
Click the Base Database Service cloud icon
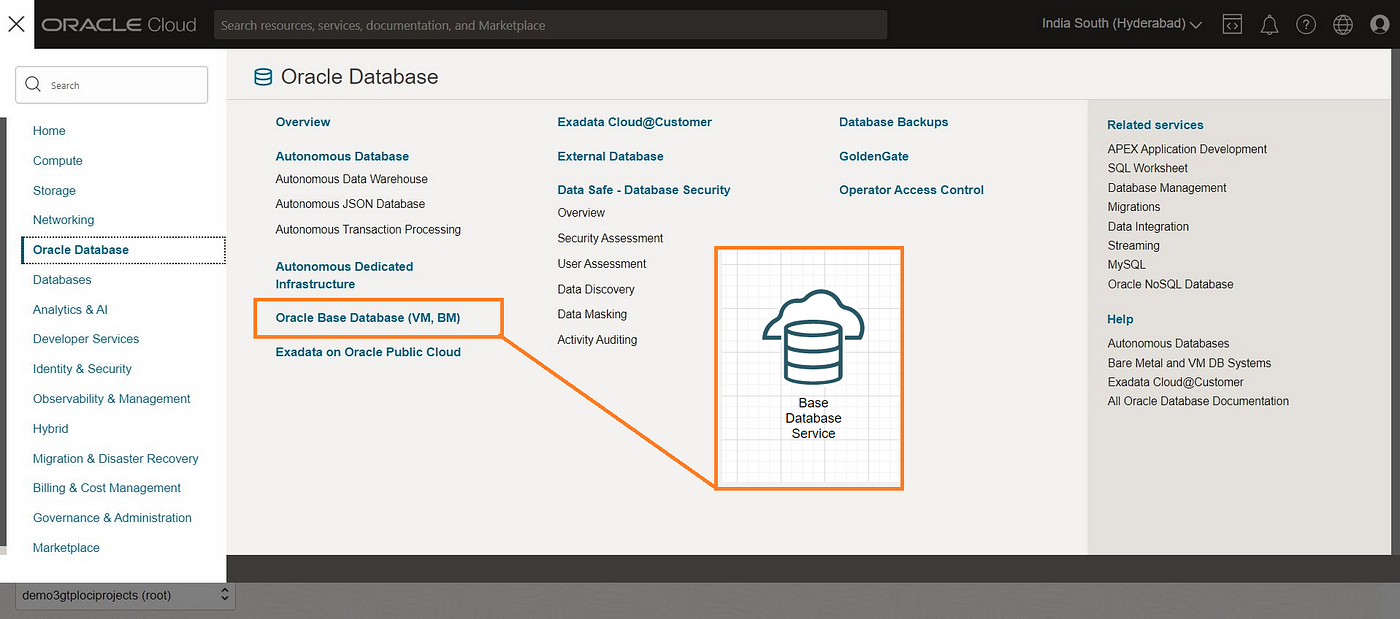click(812, 338)
